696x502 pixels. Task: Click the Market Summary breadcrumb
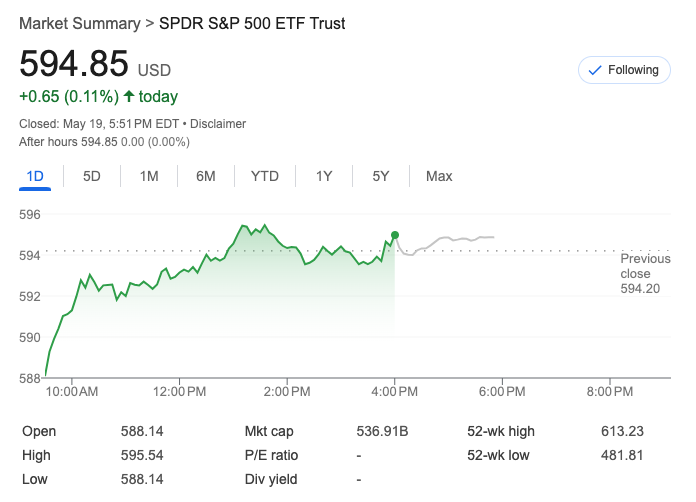78,23
